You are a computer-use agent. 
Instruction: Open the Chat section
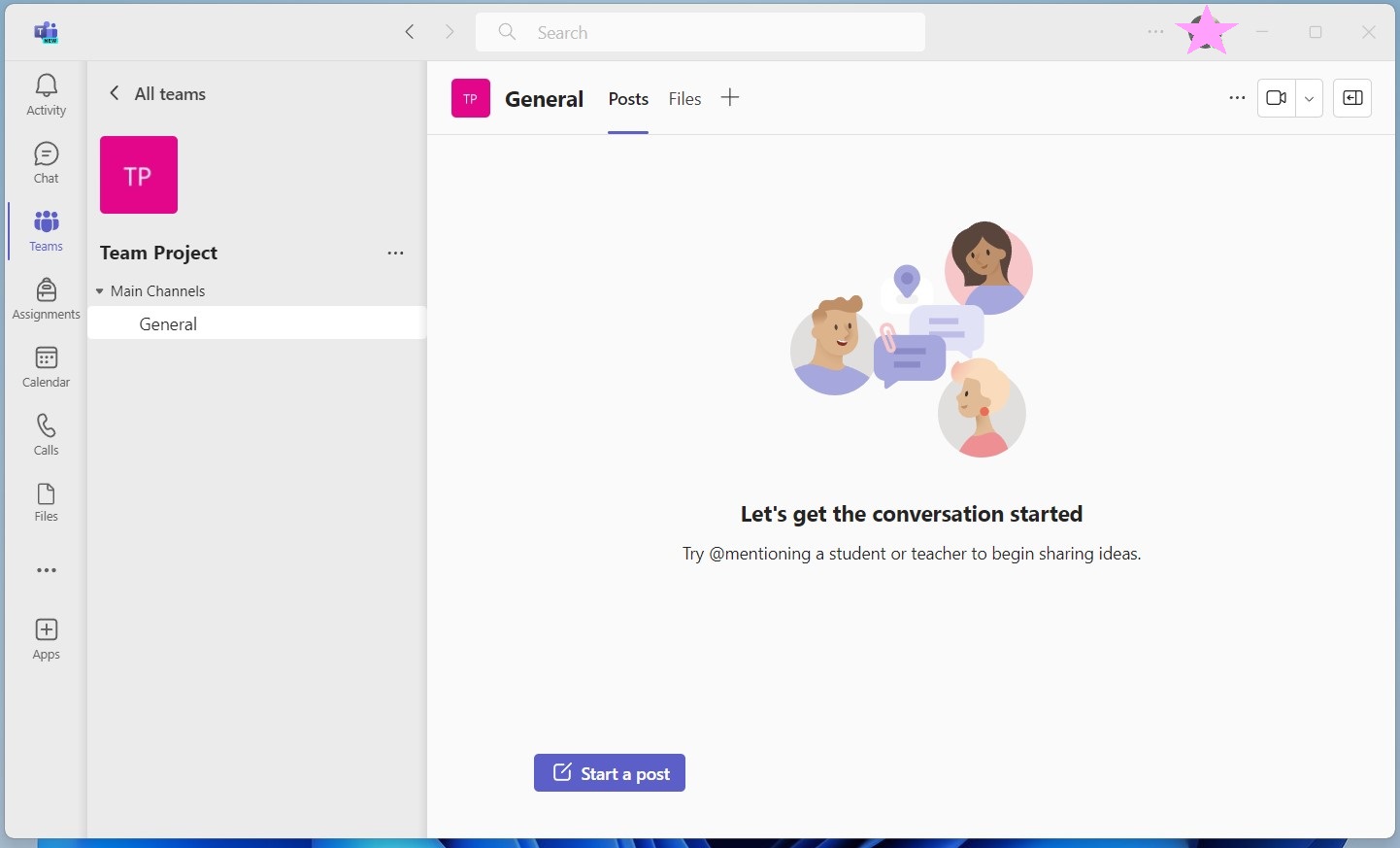click(46, 163)
